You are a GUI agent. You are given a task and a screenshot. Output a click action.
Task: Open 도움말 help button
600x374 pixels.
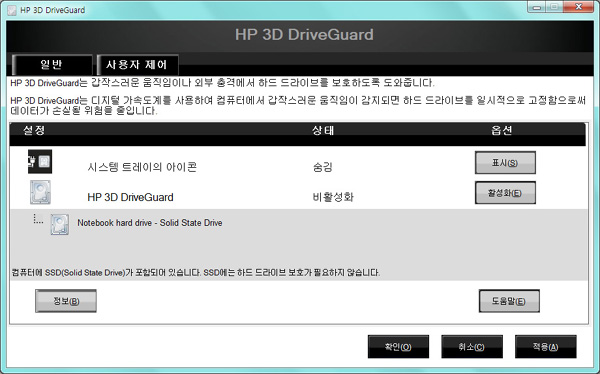(x=509, y=301)
